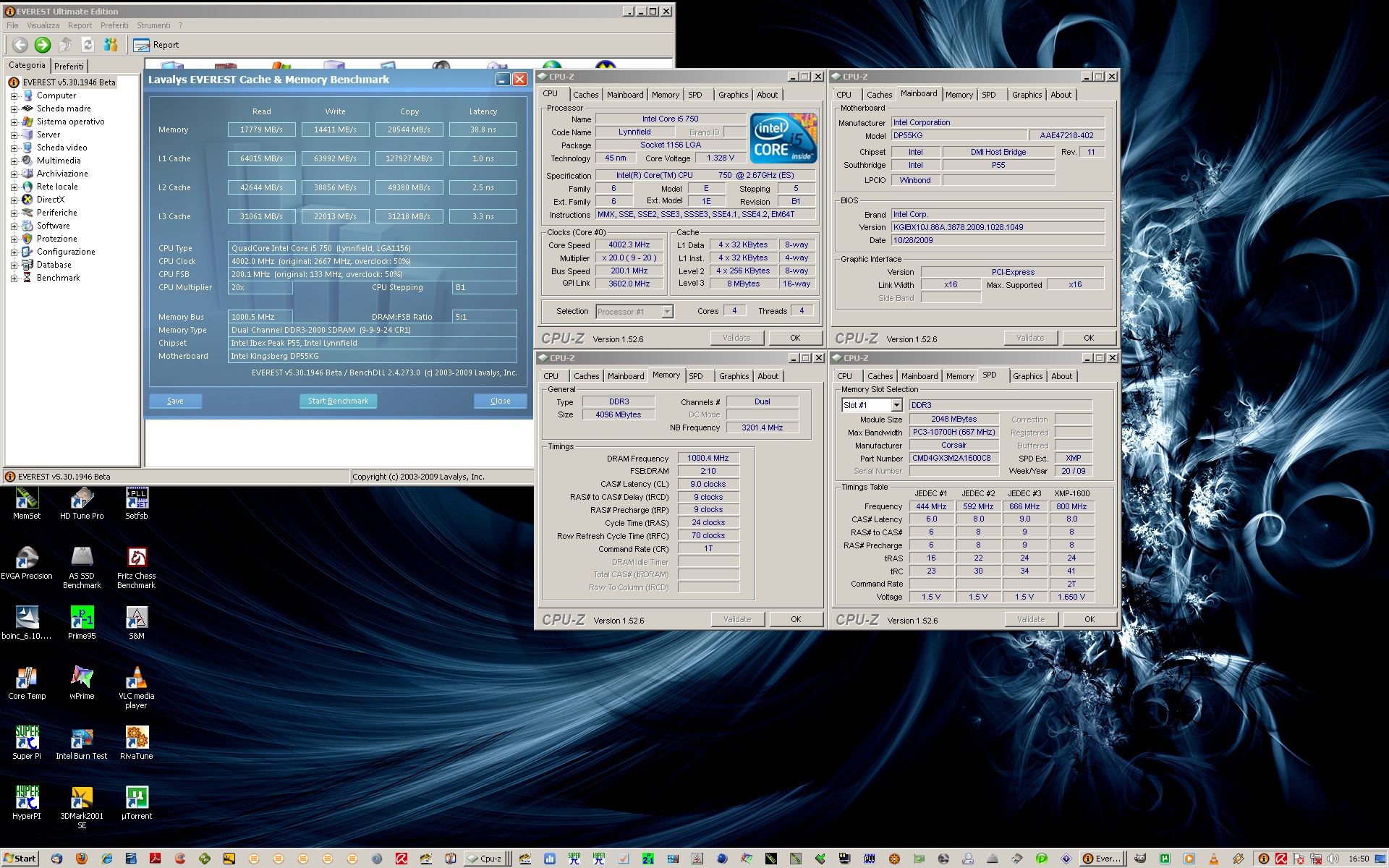The width and height of the screenshot is (1389, 868).
Task: Open the Intel Burn Test desktop icon
Action: pos(82,739)
